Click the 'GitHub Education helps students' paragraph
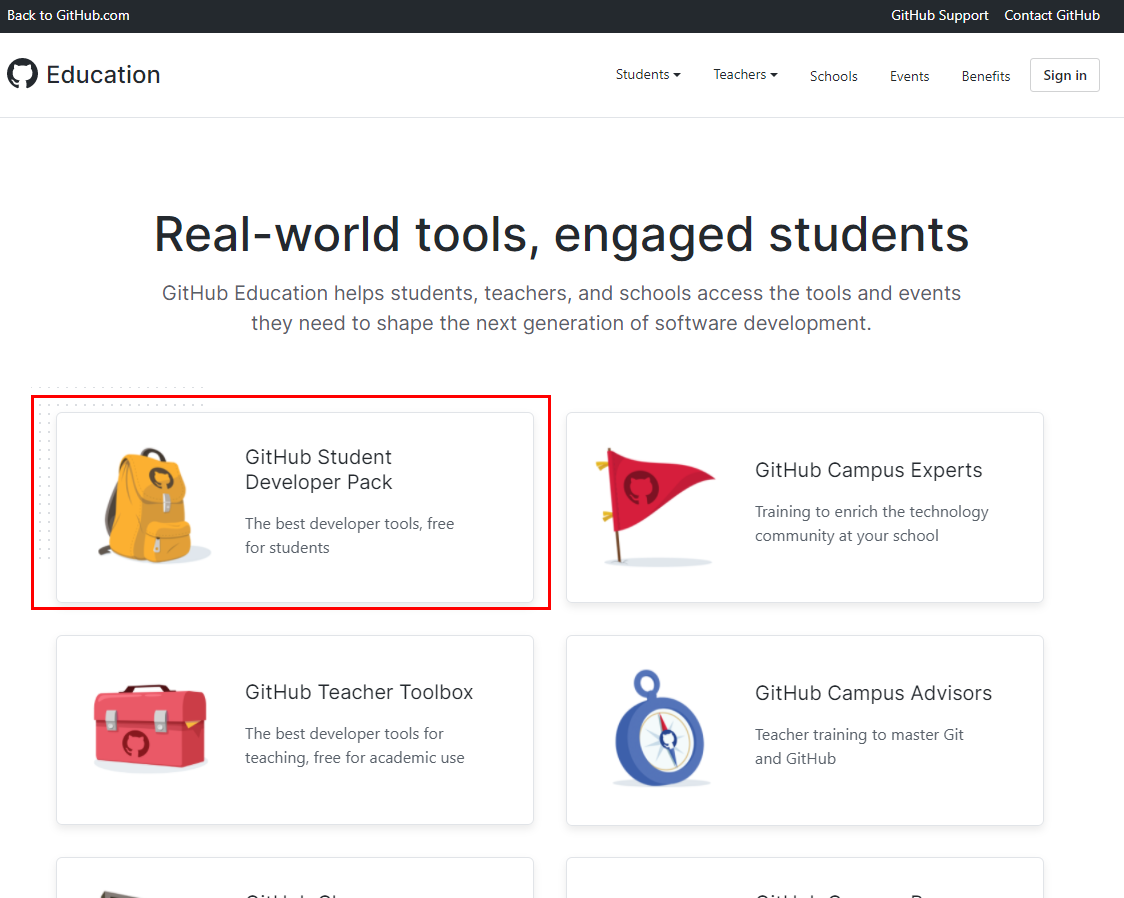Viewport: 1124px width, 898px height. (561, 308)
